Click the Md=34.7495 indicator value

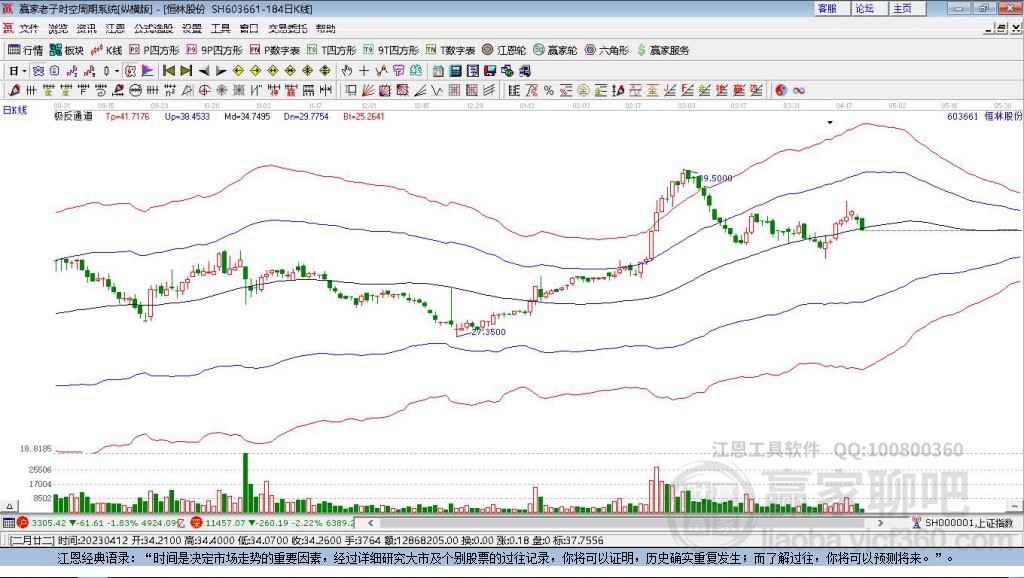247,116
